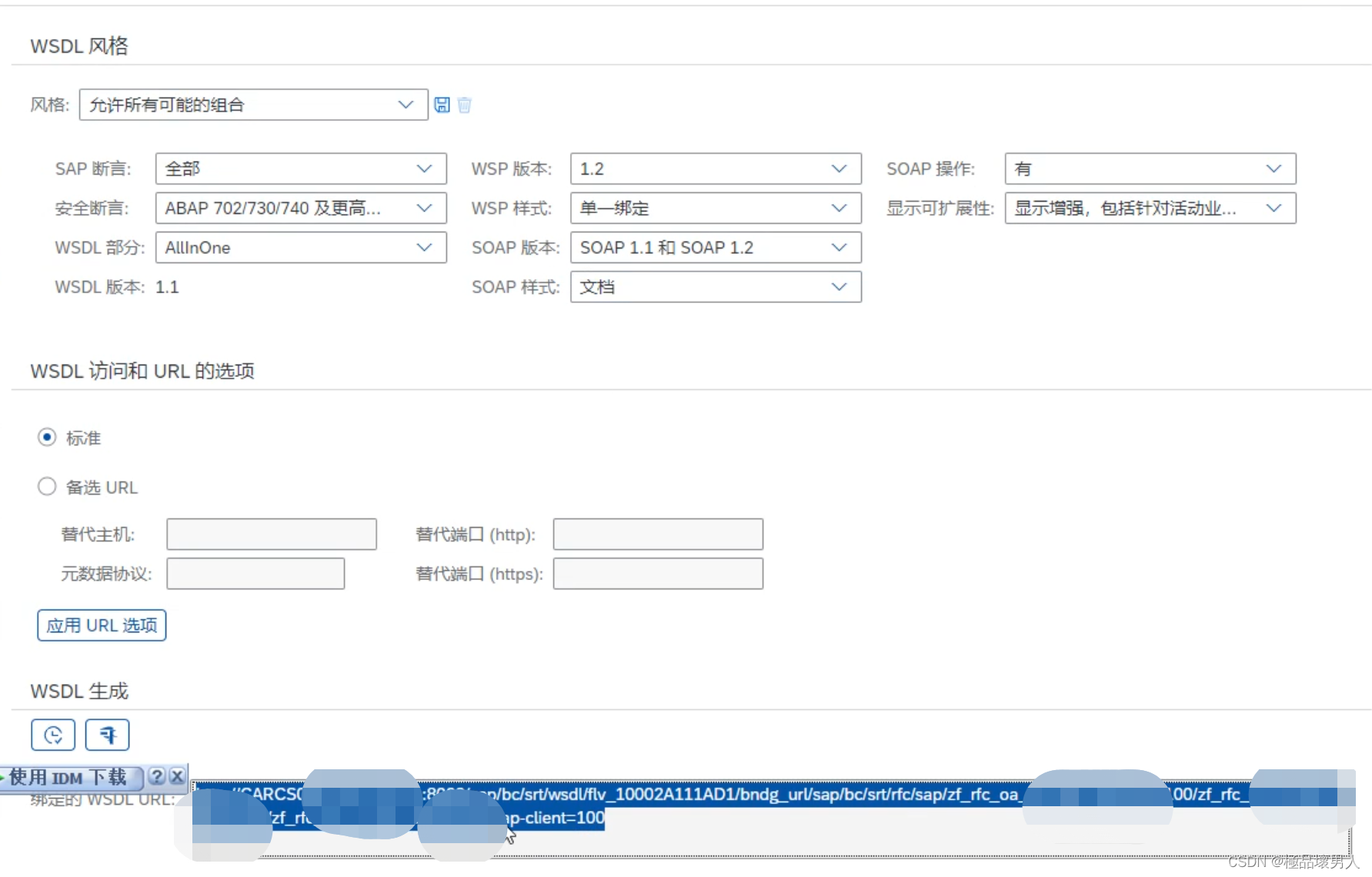Open the 风格 dropdown arrow

pyautogui.click(x=406, y=105)
